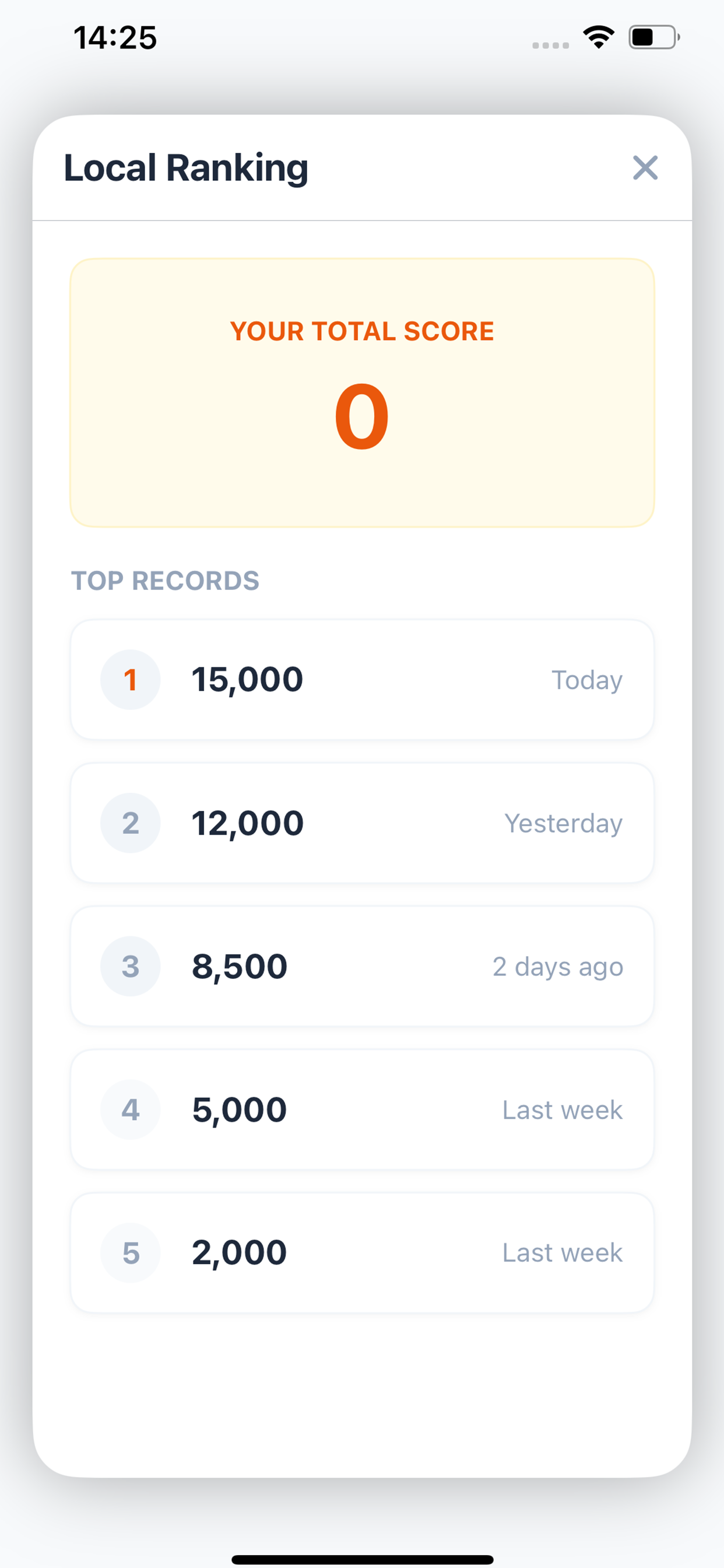The width and height of the screenshot is (724, 1568).
Task: Select the 12,000 score record
Action: click(362, 823)
